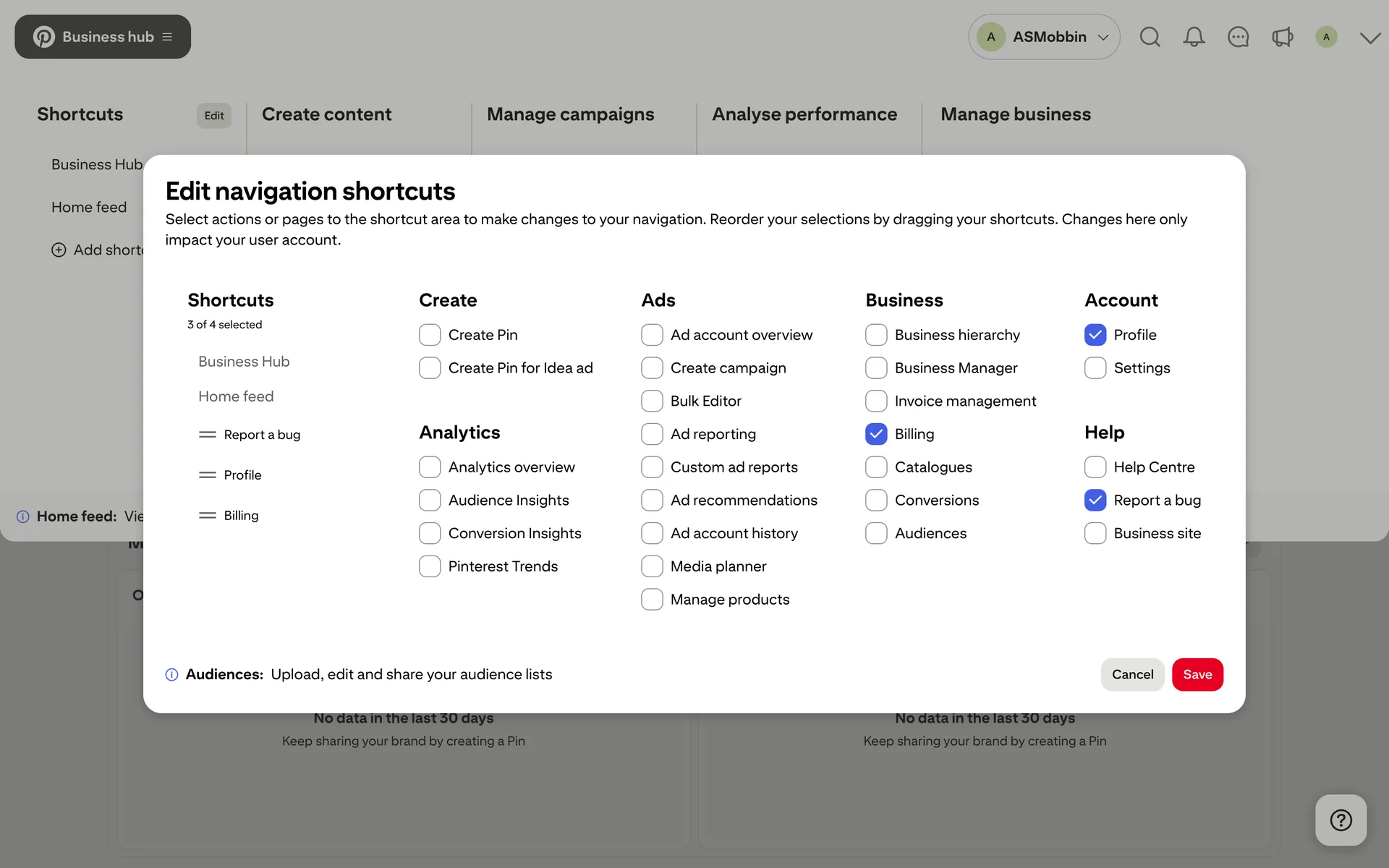1389x868 pixels.
Task: Click the small user avatar icon
Action: pyautogui.click(x=1325, y=37)
